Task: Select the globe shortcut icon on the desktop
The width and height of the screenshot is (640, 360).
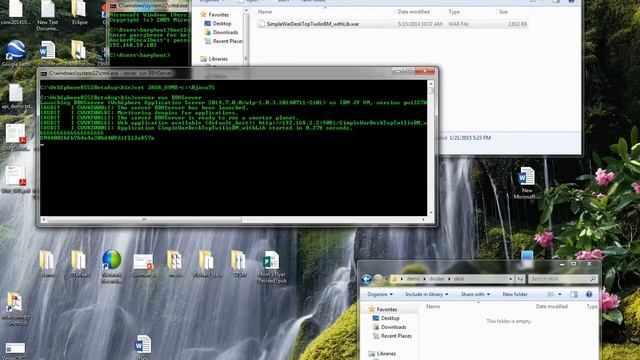Action: point(111,267)
